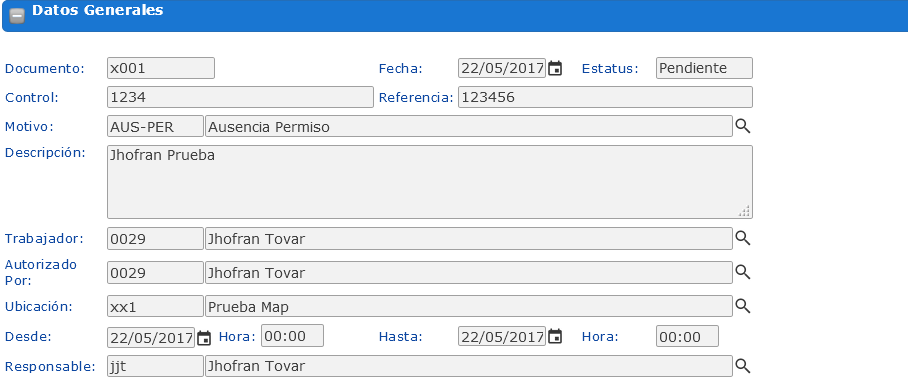Image resolution: width=908 pixels, height=392 pixels.
Task: Grab the Descripción textarea resize handle
Action: (x=745, y=211)
